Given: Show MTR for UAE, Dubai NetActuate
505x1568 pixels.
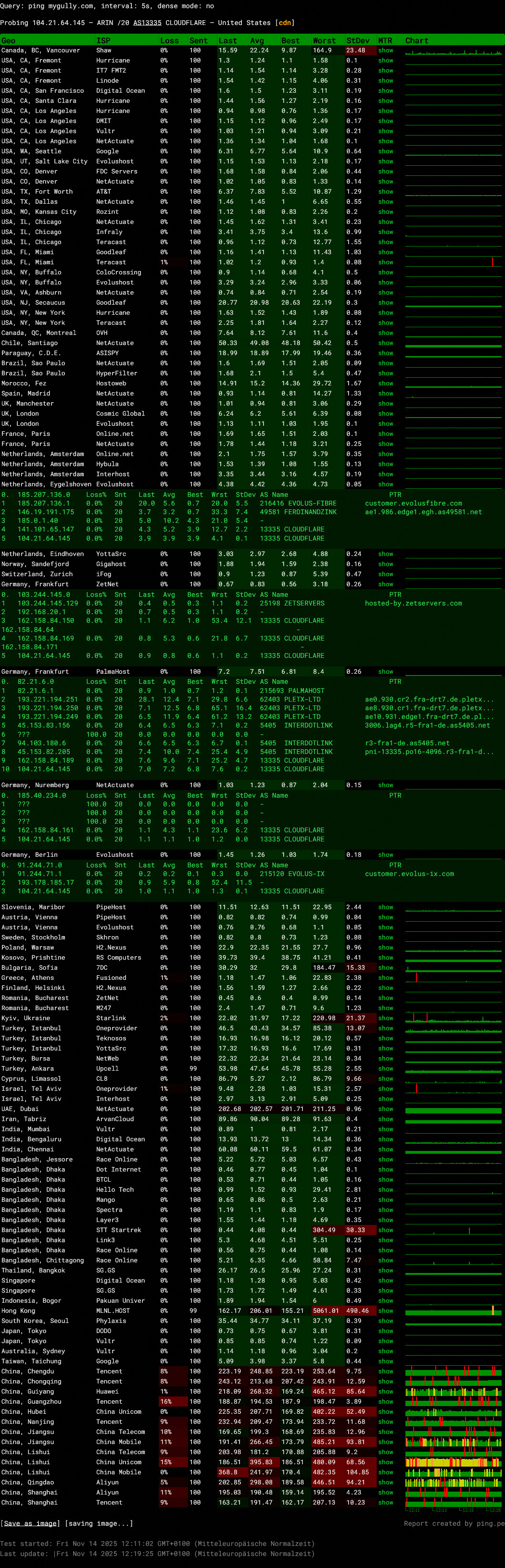Looking at the screenshot, I should click(x=386, y=1109).
